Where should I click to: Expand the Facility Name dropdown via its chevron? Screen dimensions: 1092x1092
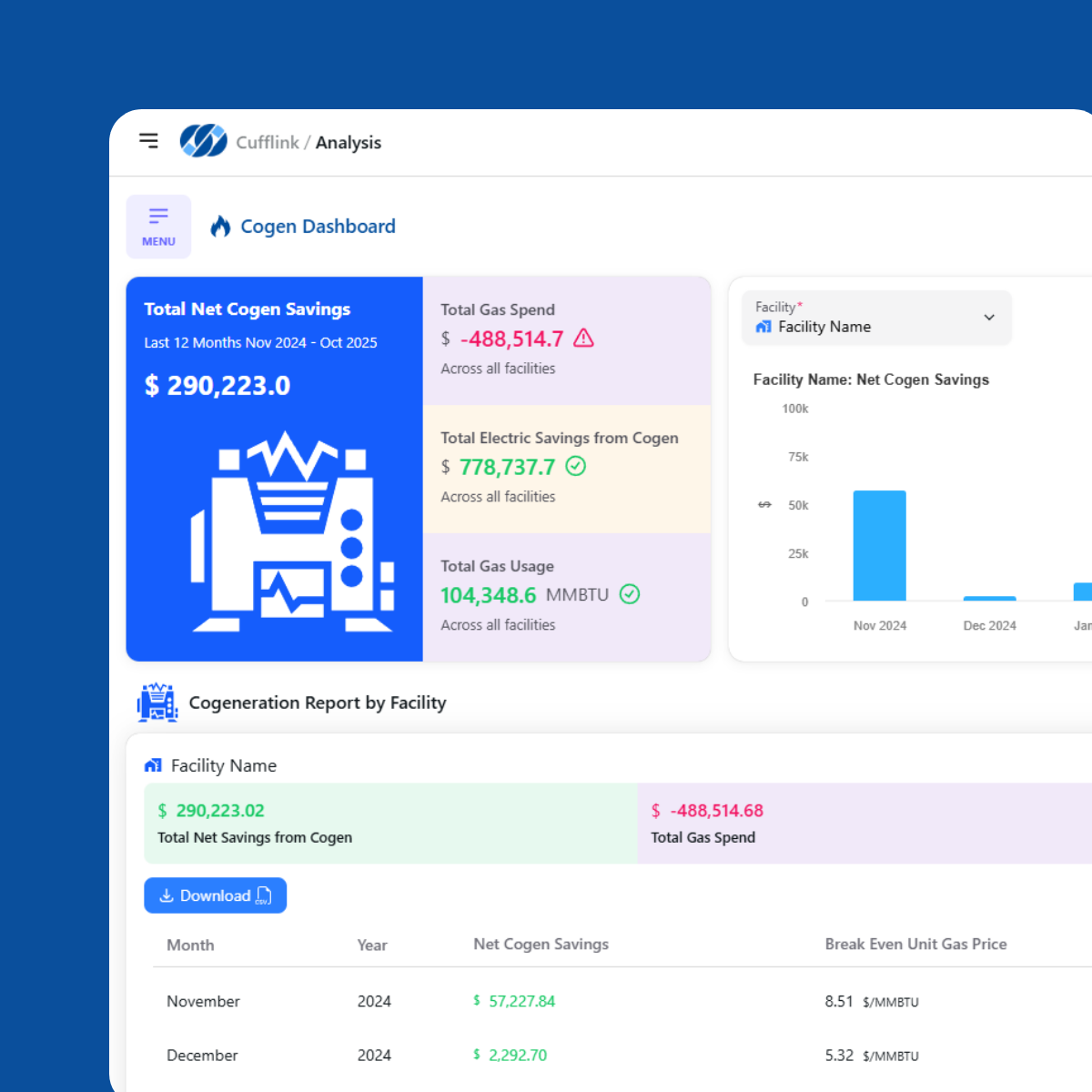tap(988, 318)
